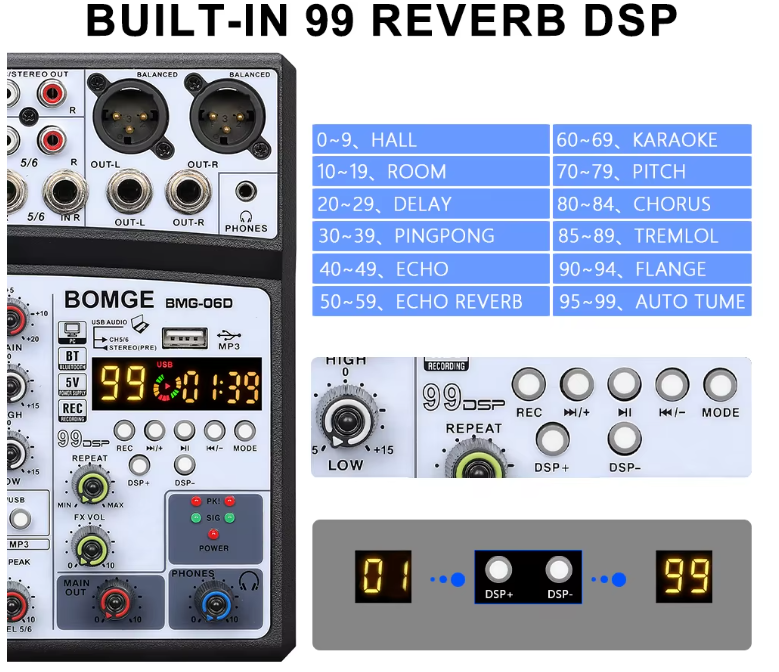Click the PC monitor icon under BOMGE logo
The width and height of the screenshot is (779, 672).
72,331
